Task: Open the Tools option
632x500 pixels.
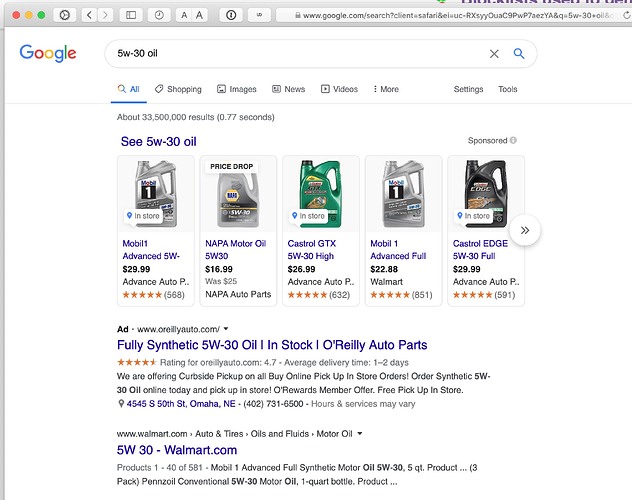Action: [x=508, y=89]
